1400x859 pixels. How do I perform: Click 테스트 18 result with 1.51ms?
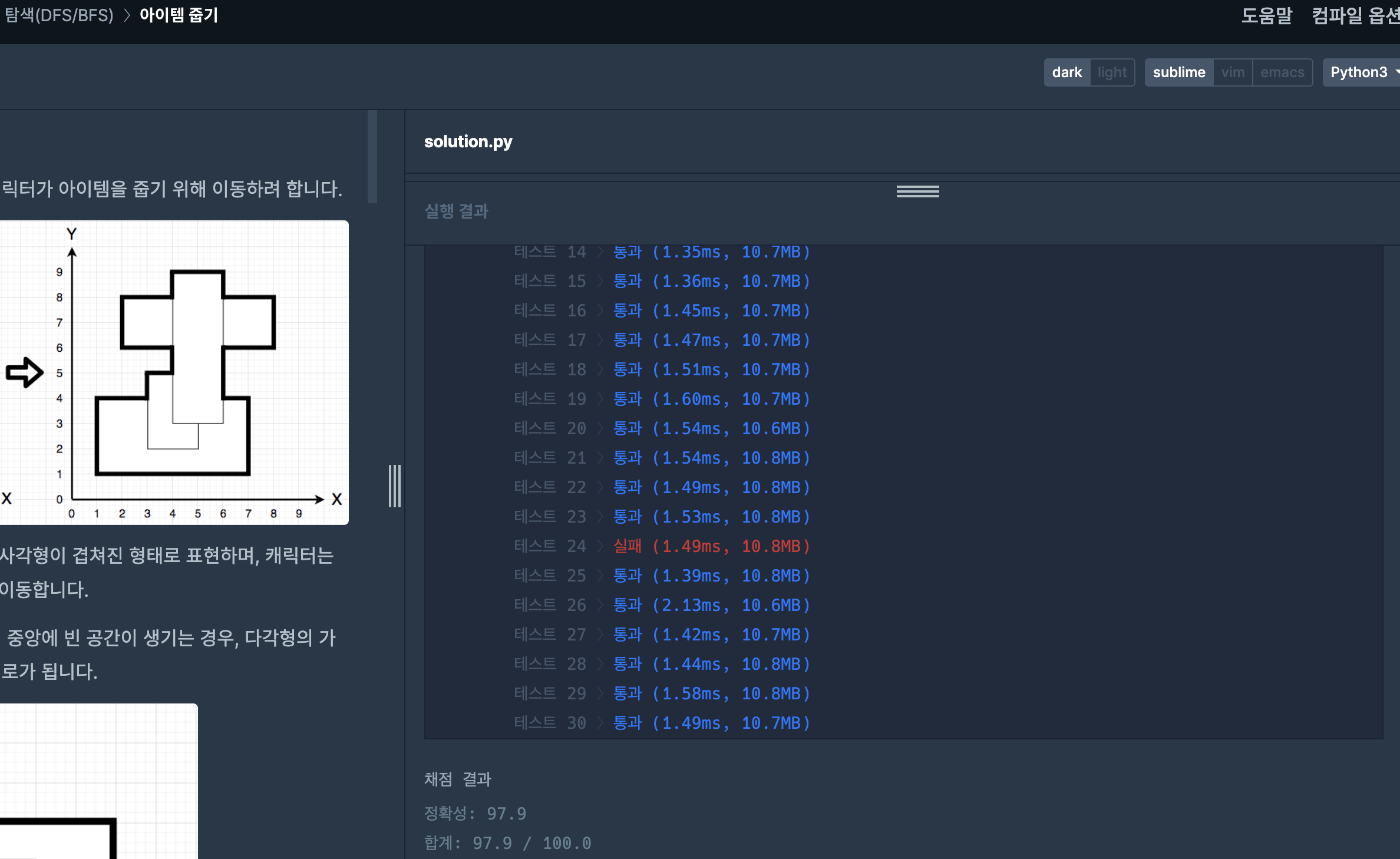tap(662, 369)
